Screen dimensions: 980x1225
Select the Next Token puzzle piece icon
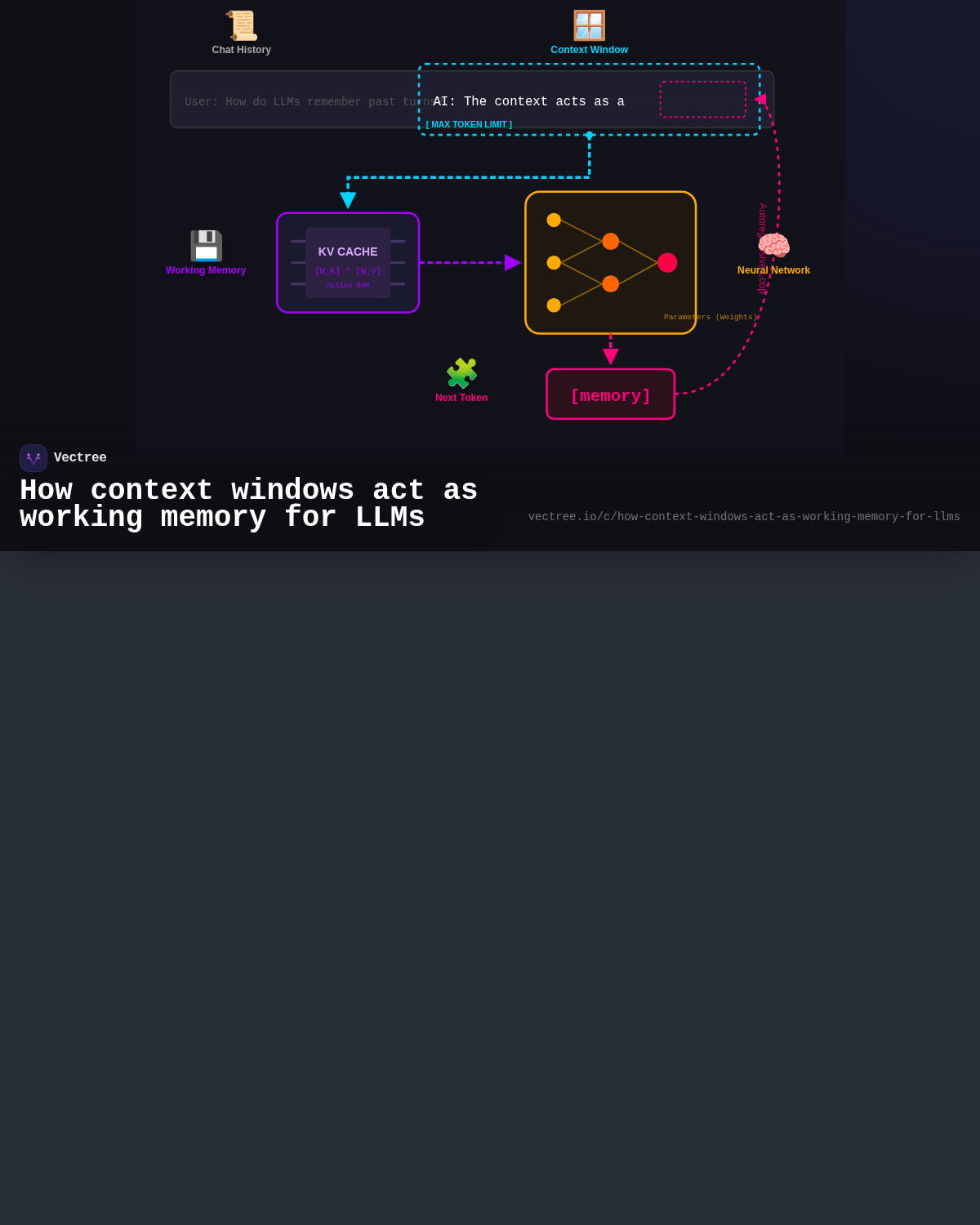click(461, 374)
